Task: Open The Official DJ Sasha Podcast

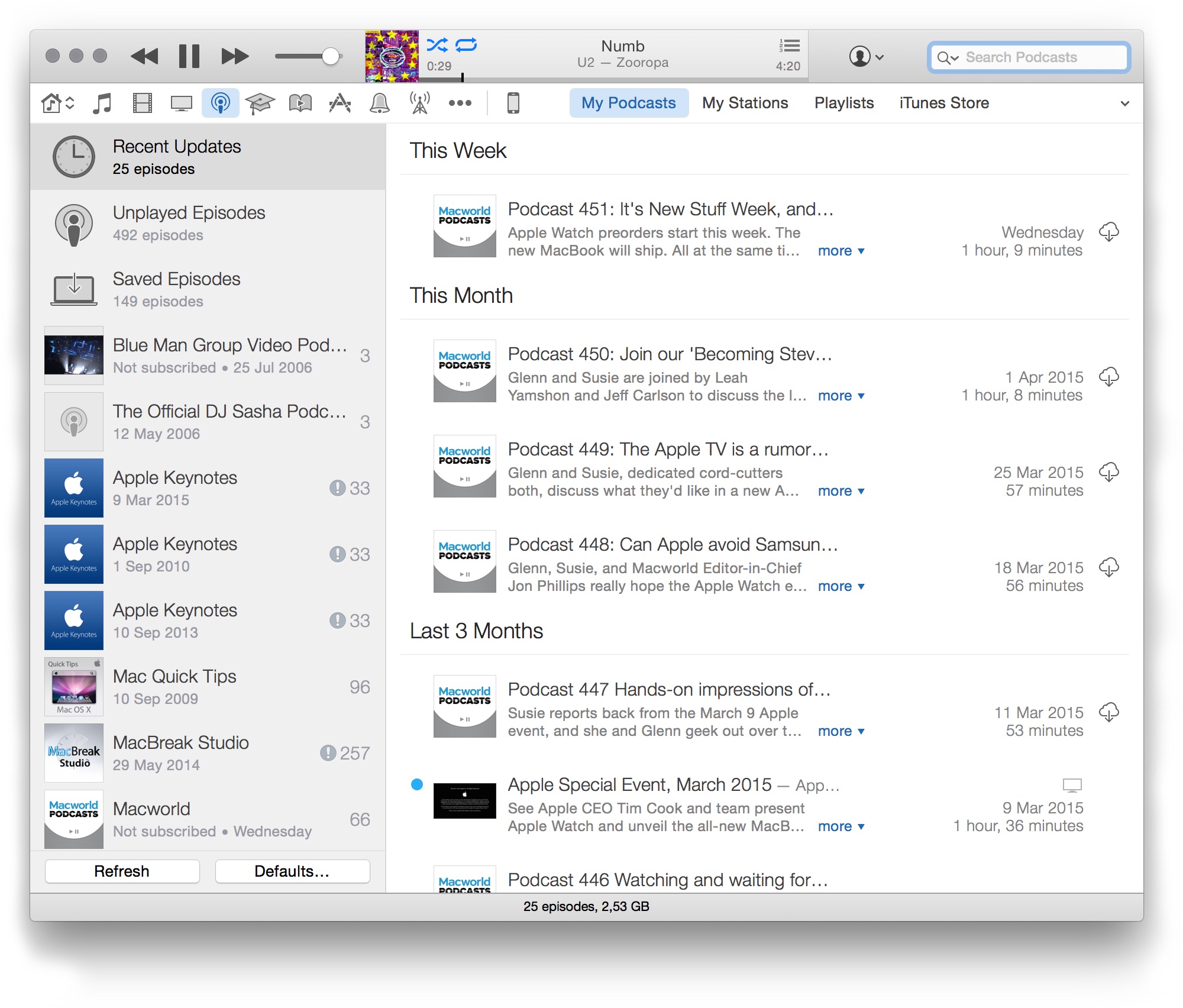Action: point(208,422)
